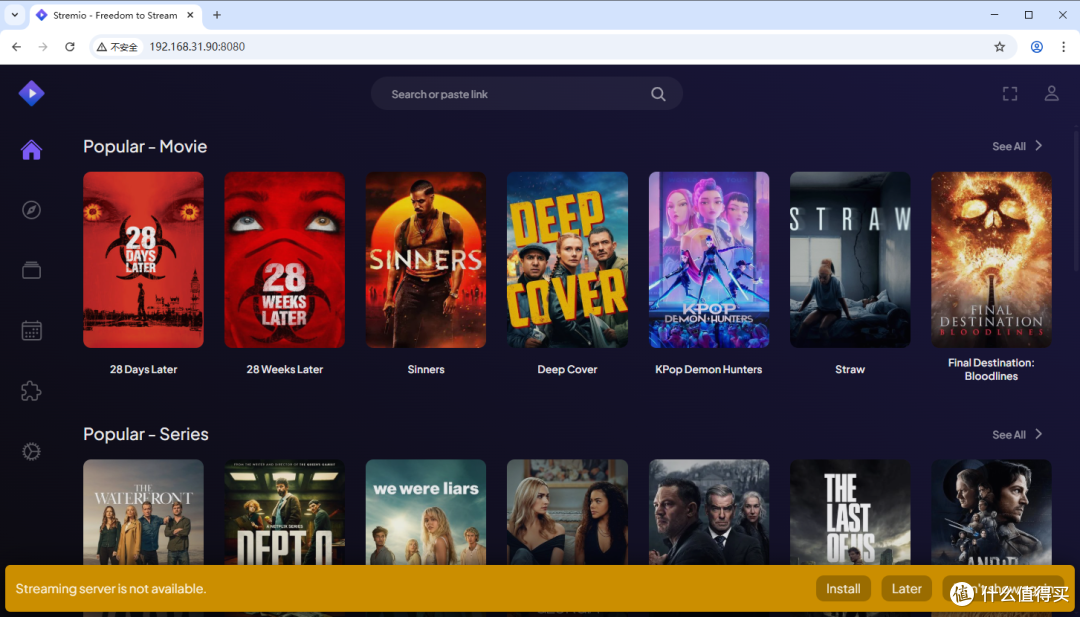Screen dimensions: 1080x617
Task: Open The Waterfront series poster
Action: 143,512
